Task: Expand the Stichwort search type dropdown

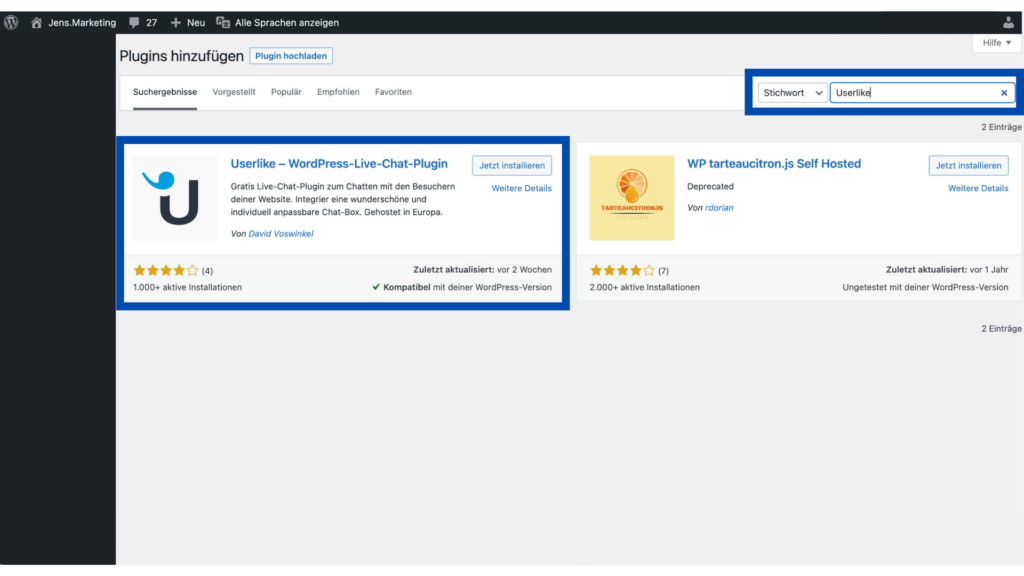Action: point(792,93)
